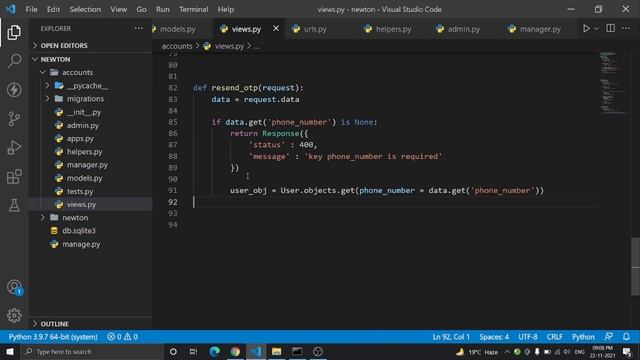Place cursor on line 91 user_obj code
This screenshot has height=360, width=640.
point(386,191)
